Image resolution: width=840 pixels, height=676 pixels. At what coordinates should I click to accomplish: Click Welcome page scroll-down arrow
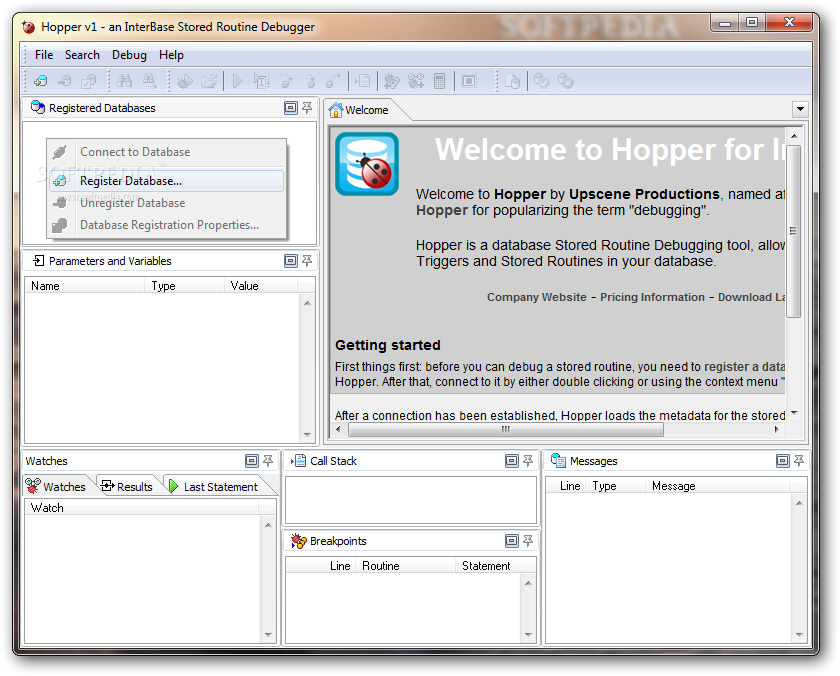[x=794, y=413]
